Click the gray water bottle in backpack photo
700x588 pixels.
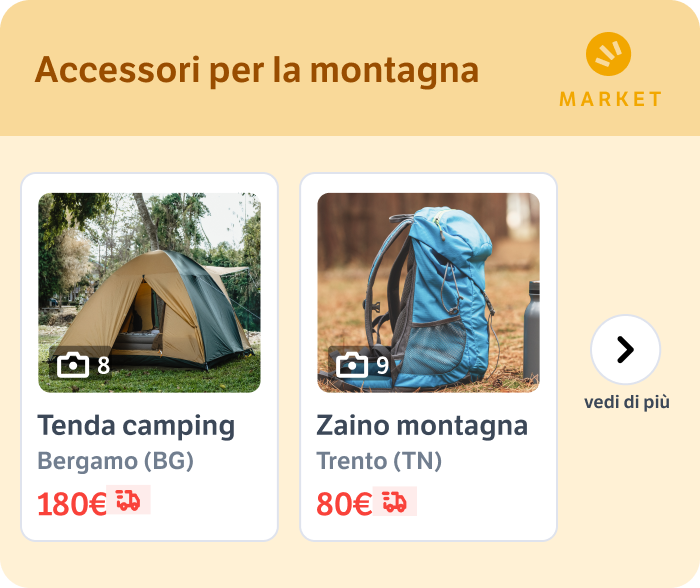point(532,330)
